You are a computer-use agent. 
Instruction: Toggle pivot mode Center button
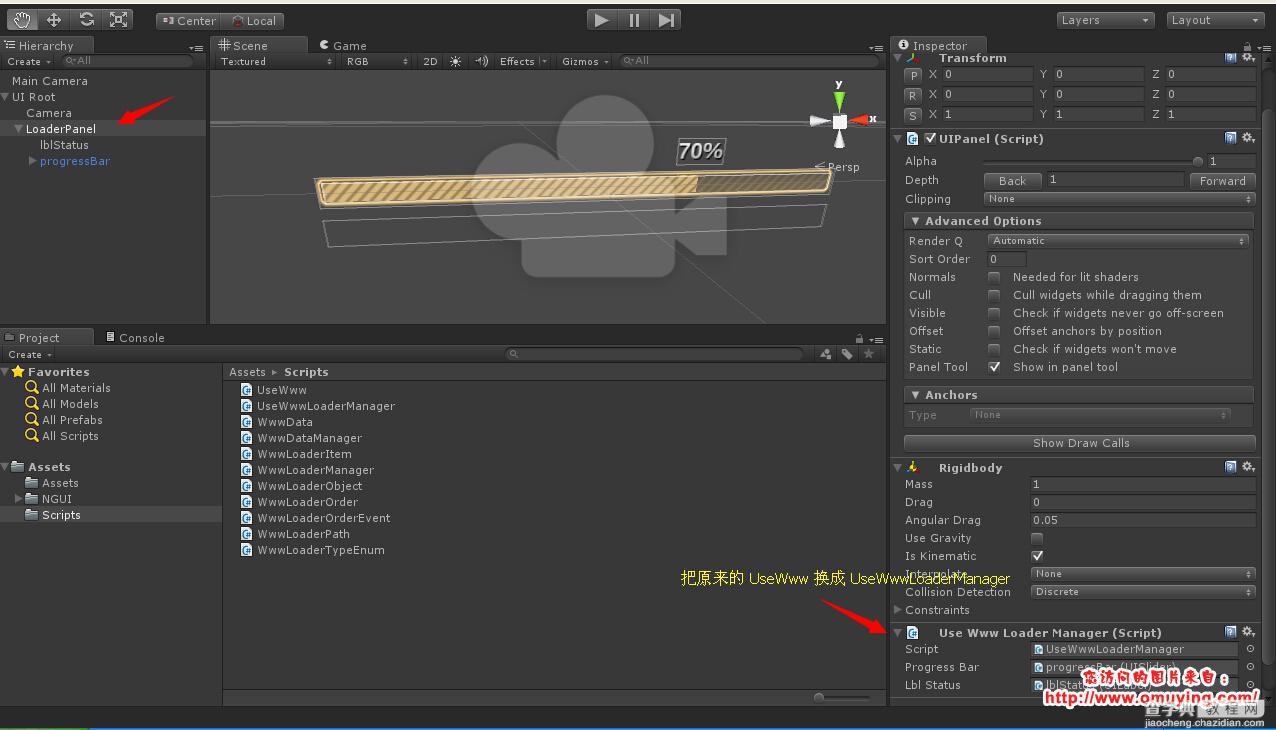pyautogui.click(x=188, y=21)
